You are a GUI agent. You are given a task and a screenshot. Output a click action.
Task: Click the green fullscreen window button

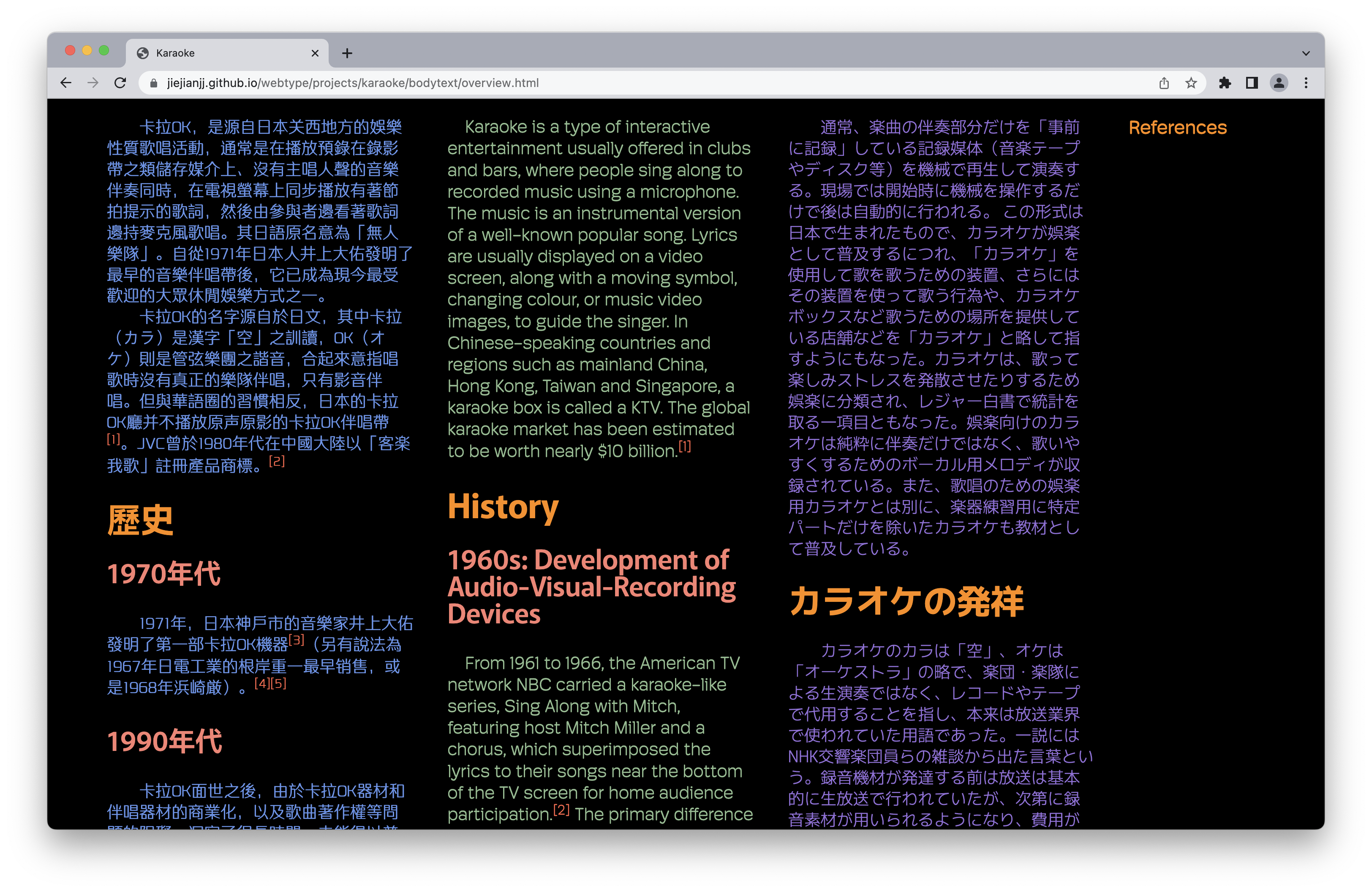(104, 51)
